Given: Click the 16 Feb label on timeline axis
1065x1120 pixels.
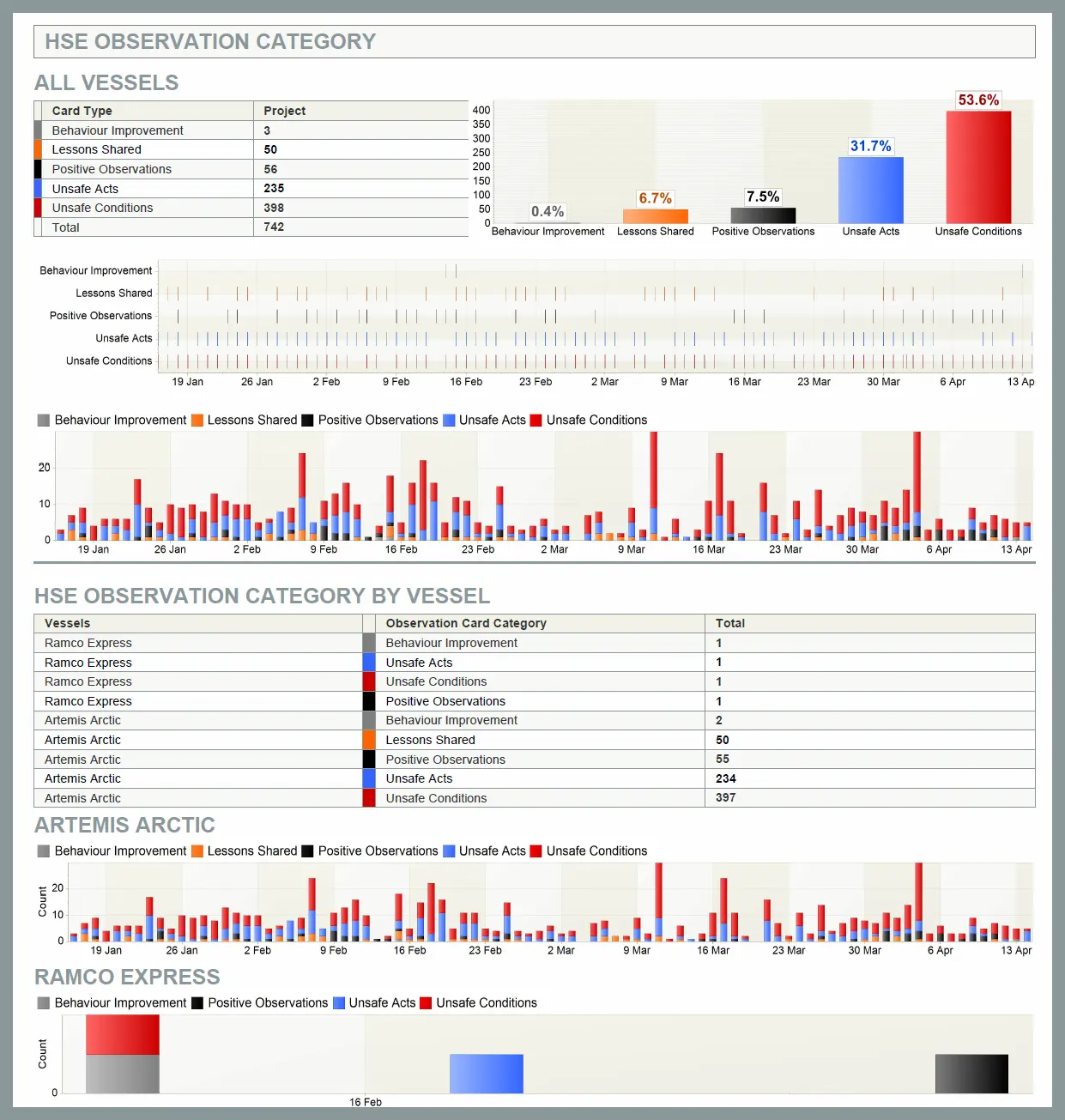Looking at the screenshot, I should [466, 382].
